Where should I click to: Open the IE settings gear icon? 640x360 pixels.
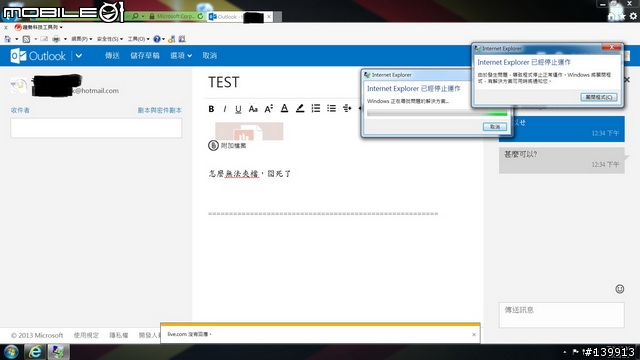point(633,16)
